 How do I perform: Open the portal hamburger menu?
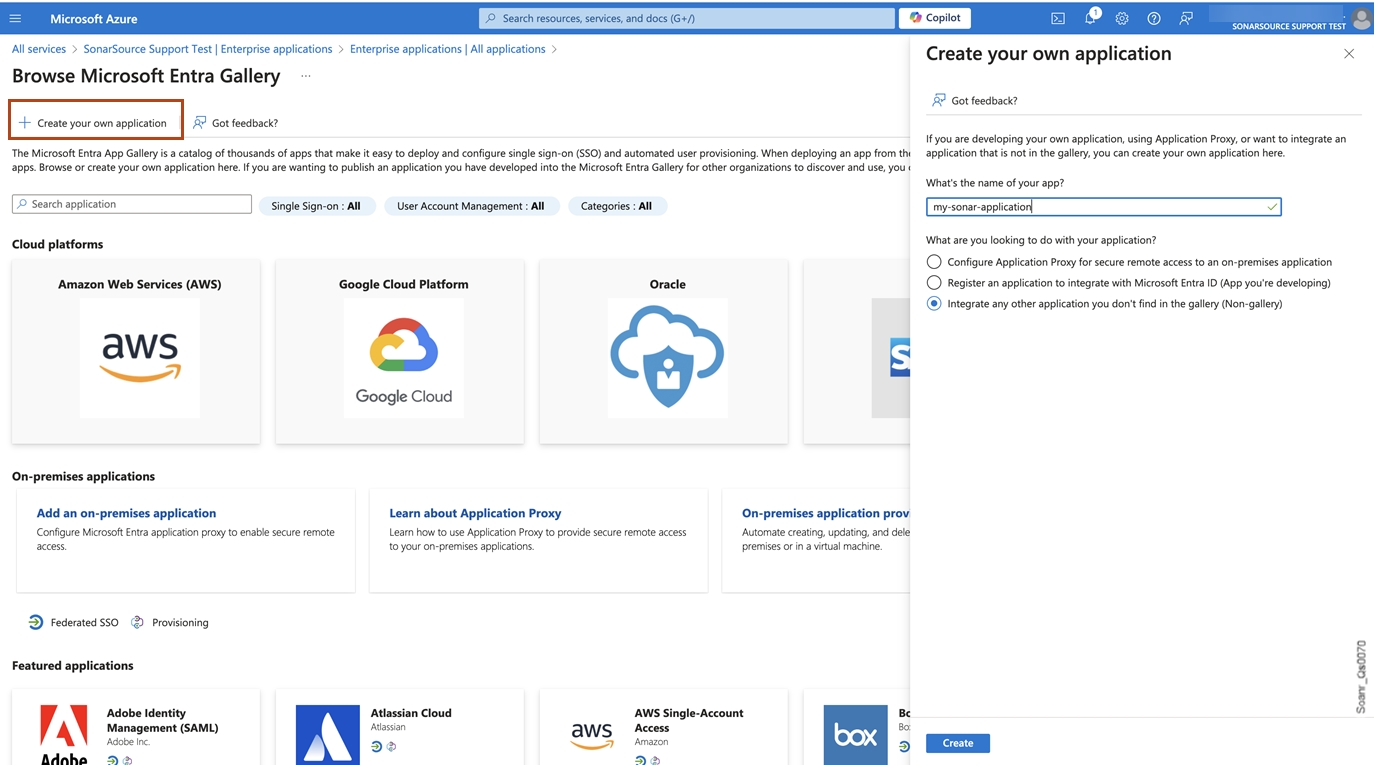click(x=15, y=18)
